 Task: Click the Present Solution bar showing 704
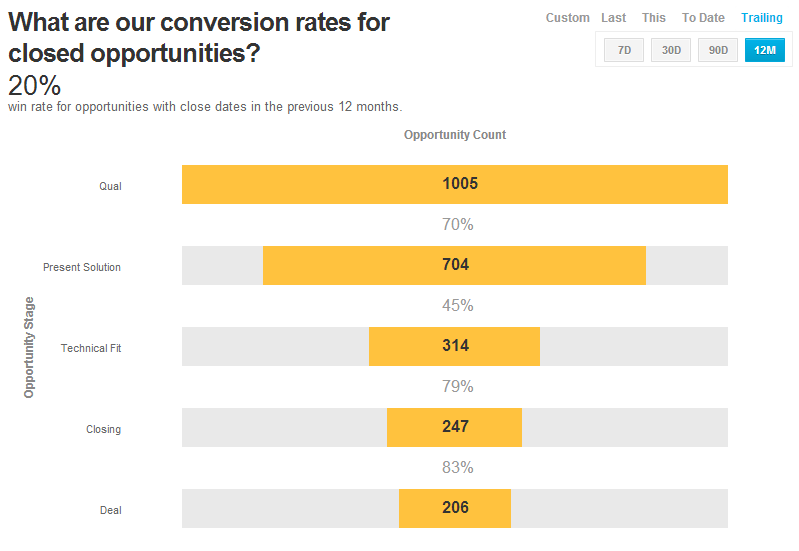coord(455,265)
